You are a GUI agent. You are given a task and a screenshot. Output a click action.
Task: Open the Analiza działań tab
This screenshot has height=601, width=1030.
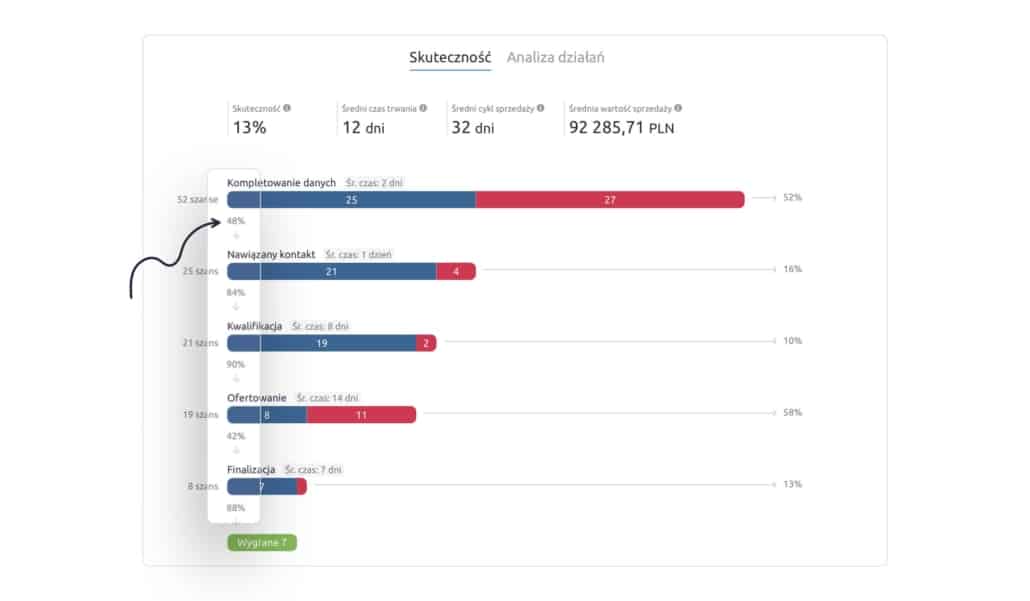[555, 57]
